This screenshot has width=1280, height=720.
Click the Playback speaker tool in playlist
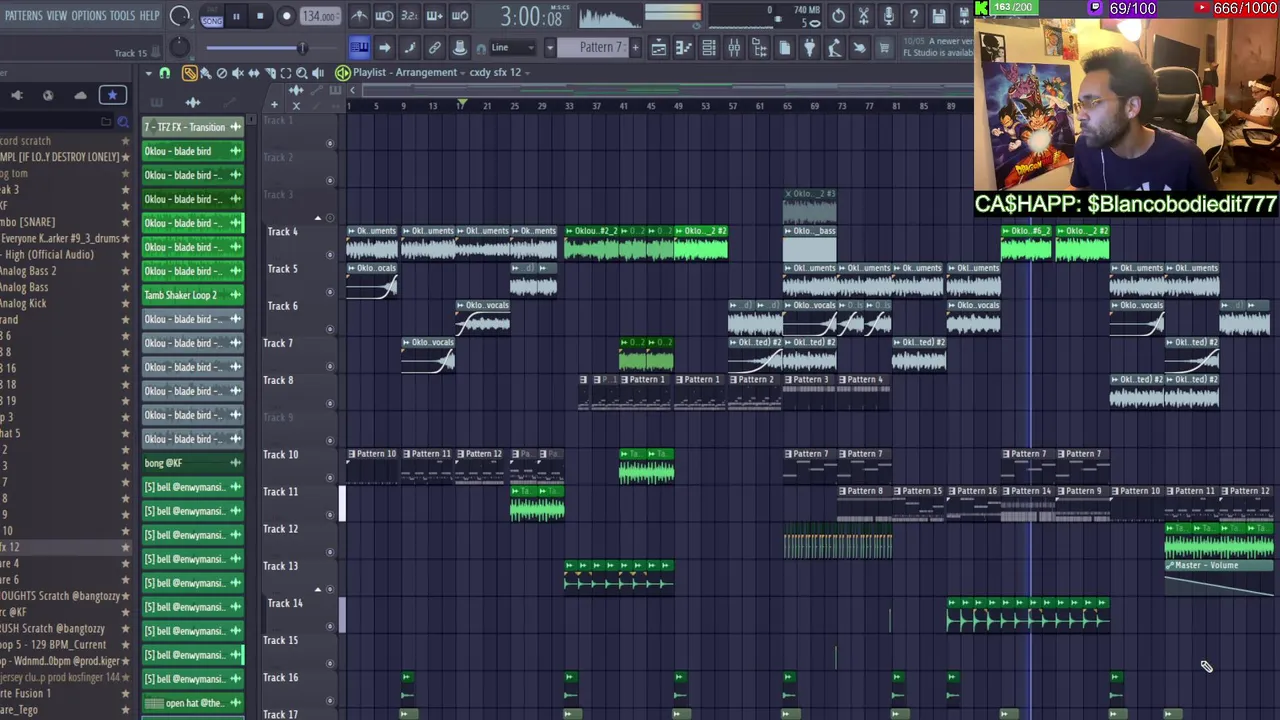point(318,73)
